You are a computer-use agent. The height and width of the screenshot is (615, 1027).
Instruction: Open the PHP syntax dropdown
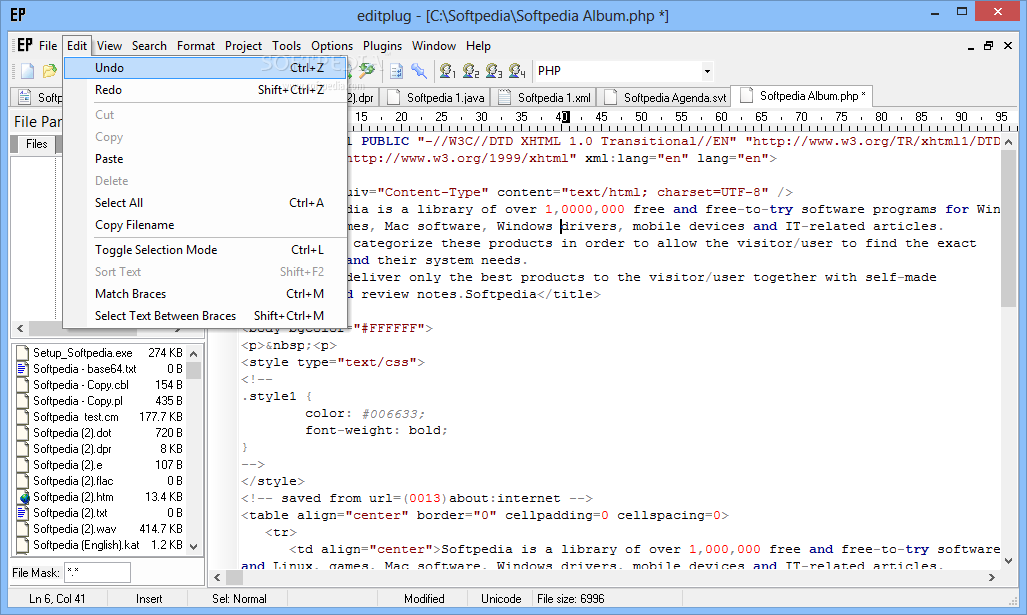coord(707,71)
